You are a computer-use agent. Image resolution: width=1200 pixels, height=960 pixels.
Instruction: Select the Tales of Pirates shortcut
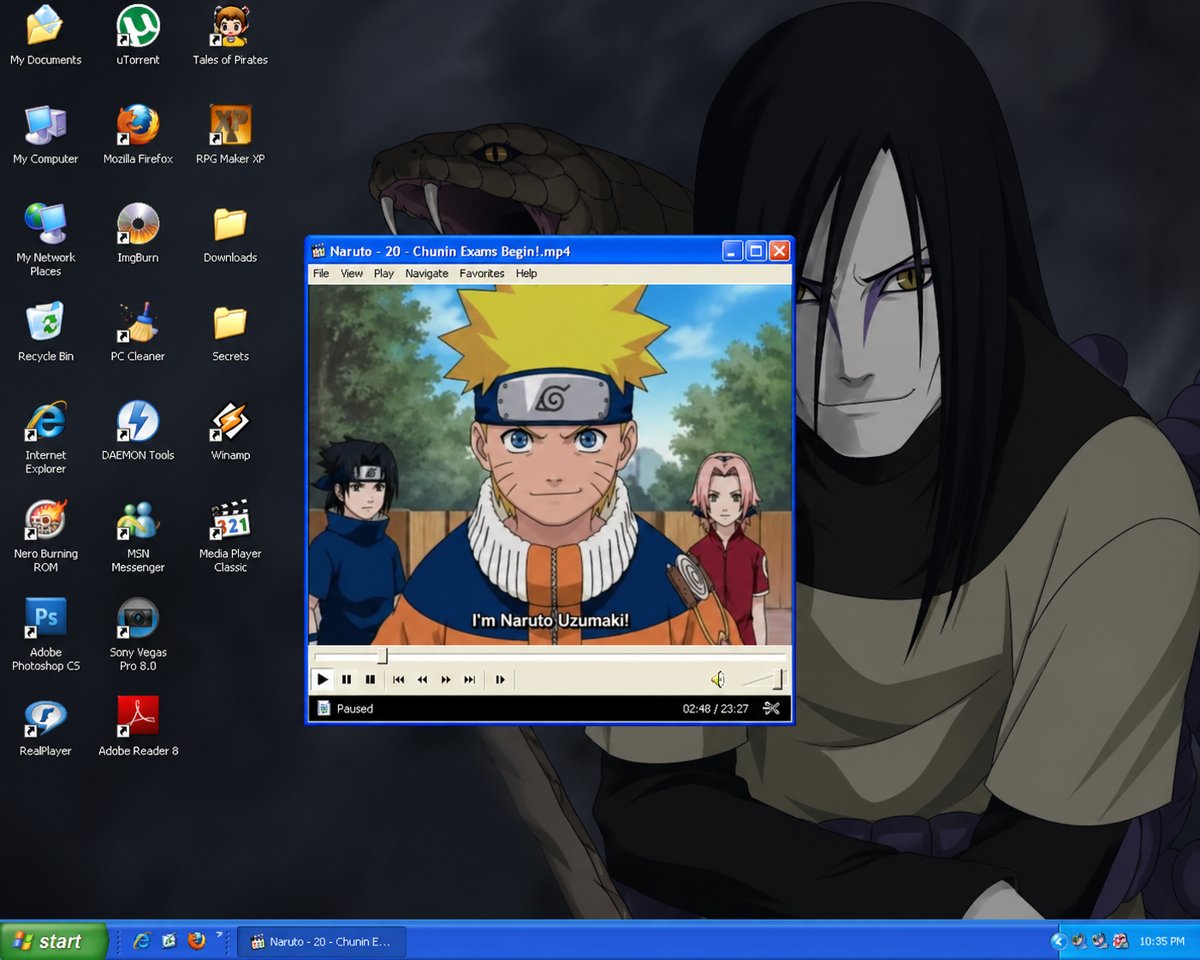(230, 36)
